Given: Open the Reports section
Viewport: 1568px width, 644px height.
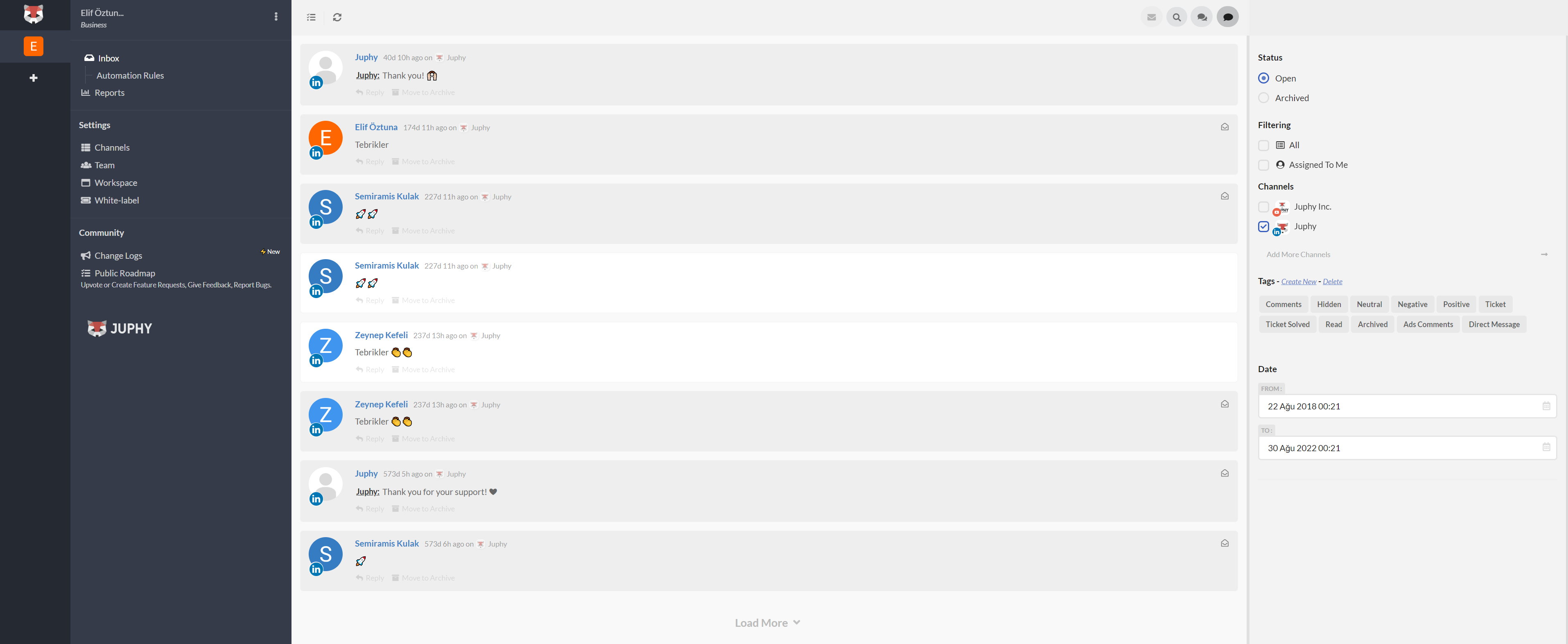Looking at the screenshot, I should (110, 92).
